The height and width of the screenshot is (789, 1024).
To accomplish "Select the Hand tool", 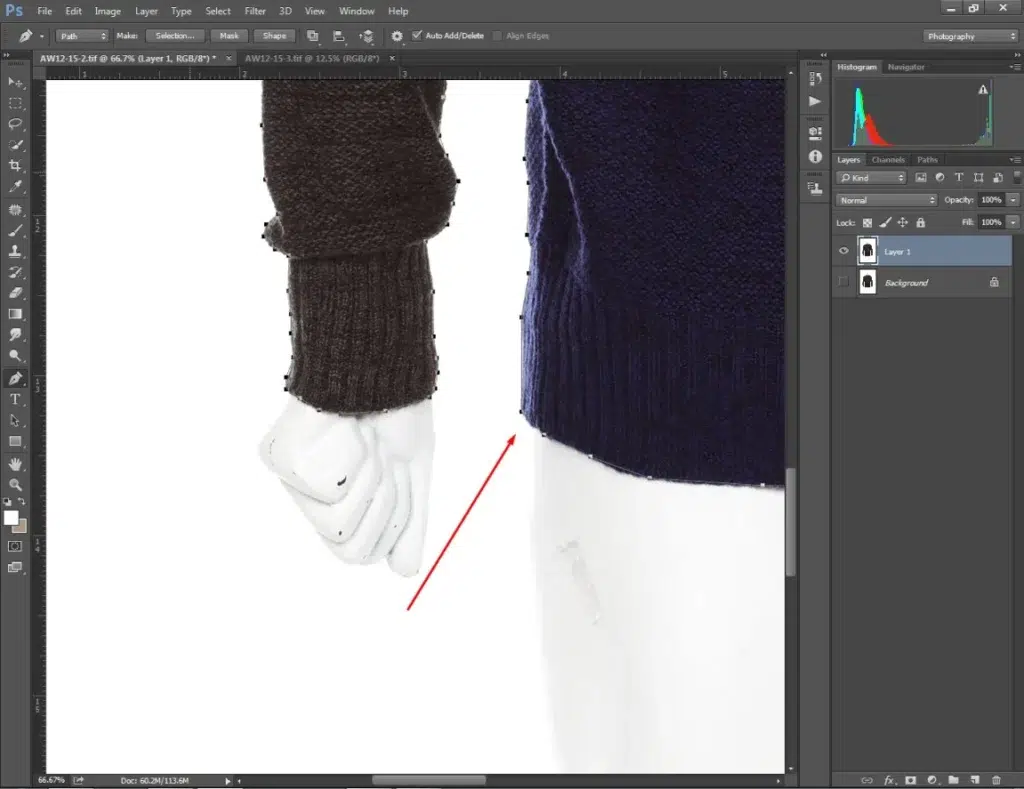I will tap(15, 464).
